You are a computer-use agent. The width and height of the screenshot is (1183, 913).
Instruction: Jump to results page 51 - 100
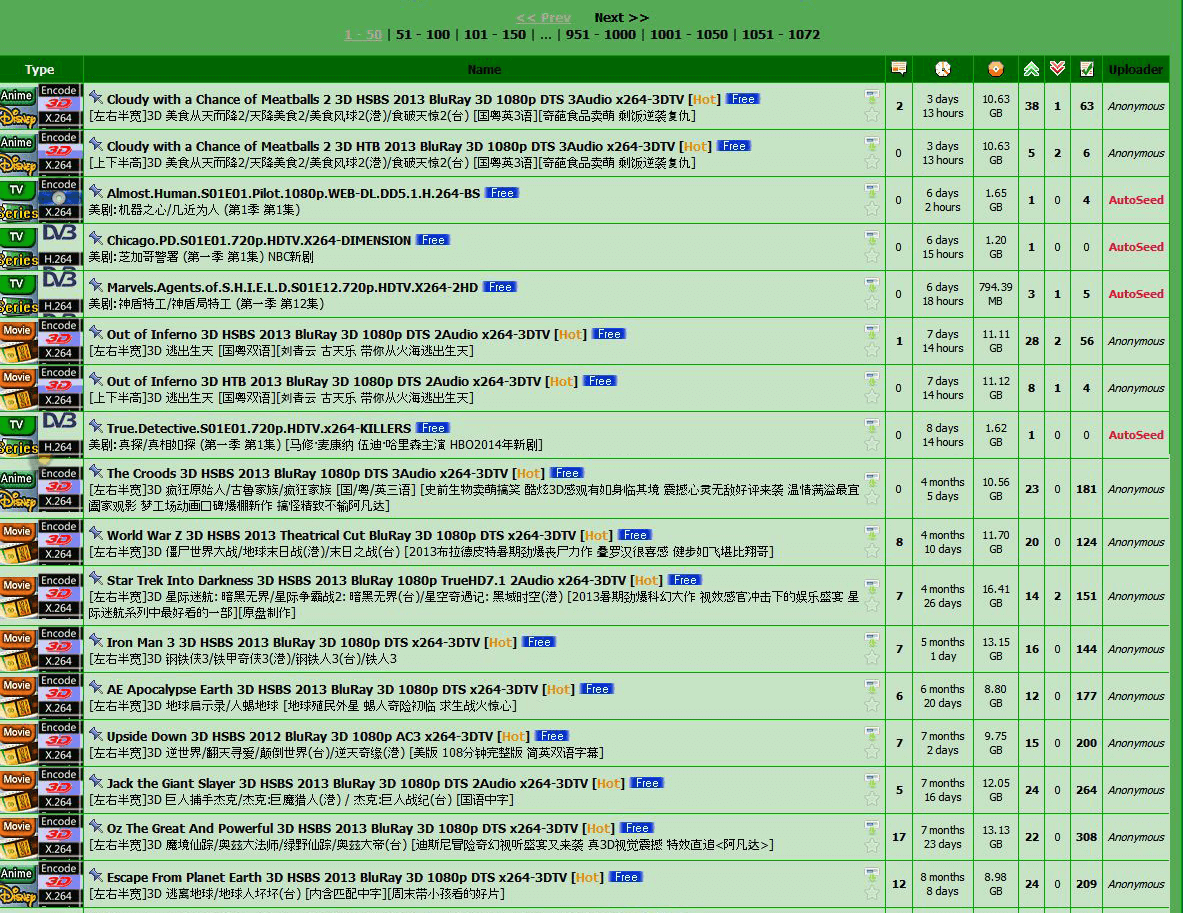[x=422, y=35]
